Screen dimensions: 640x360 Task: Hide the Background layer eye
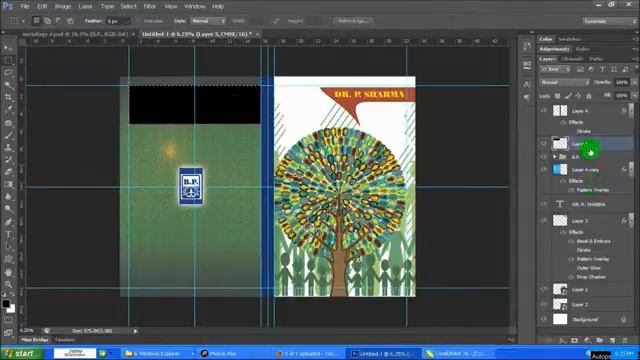tap(544, 319)
